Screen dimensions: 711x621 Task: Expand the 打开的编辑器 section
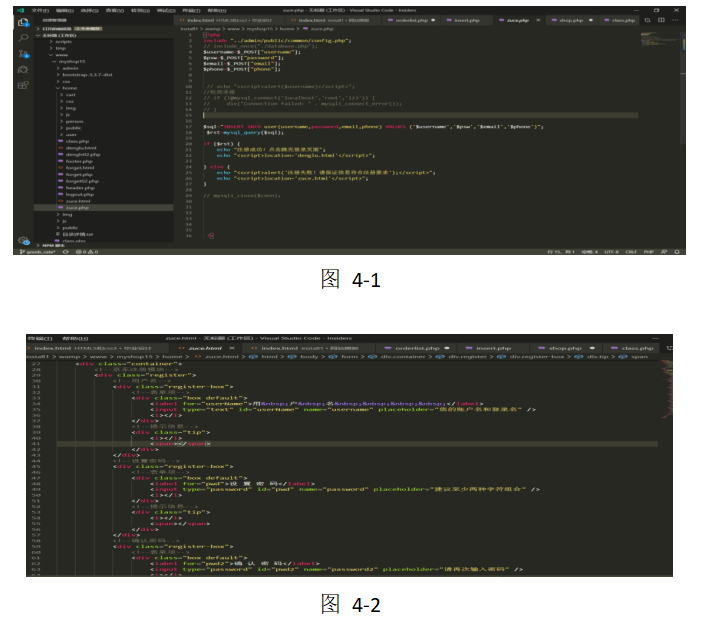pos(103,29)
